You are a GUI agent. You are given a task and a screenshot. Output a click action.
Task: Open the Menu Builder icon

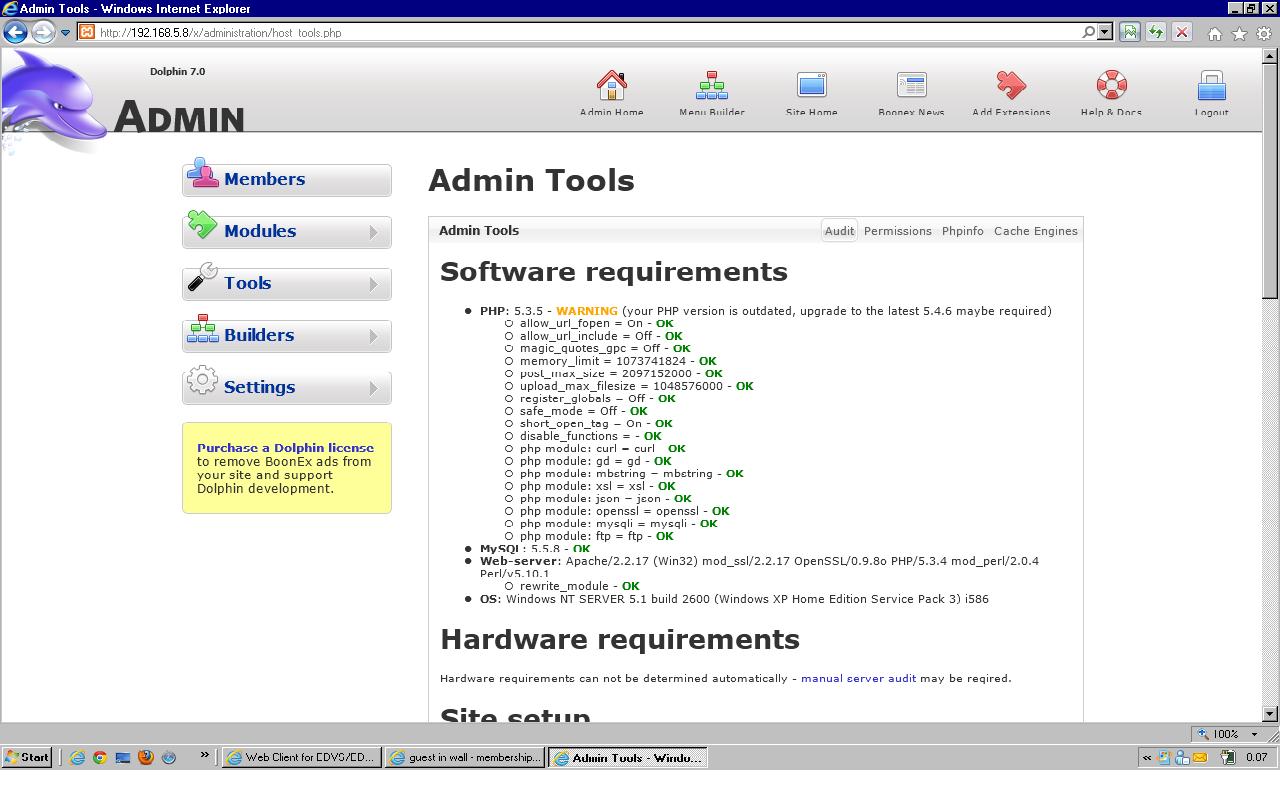pyautogui.click(x=711, y=86)
